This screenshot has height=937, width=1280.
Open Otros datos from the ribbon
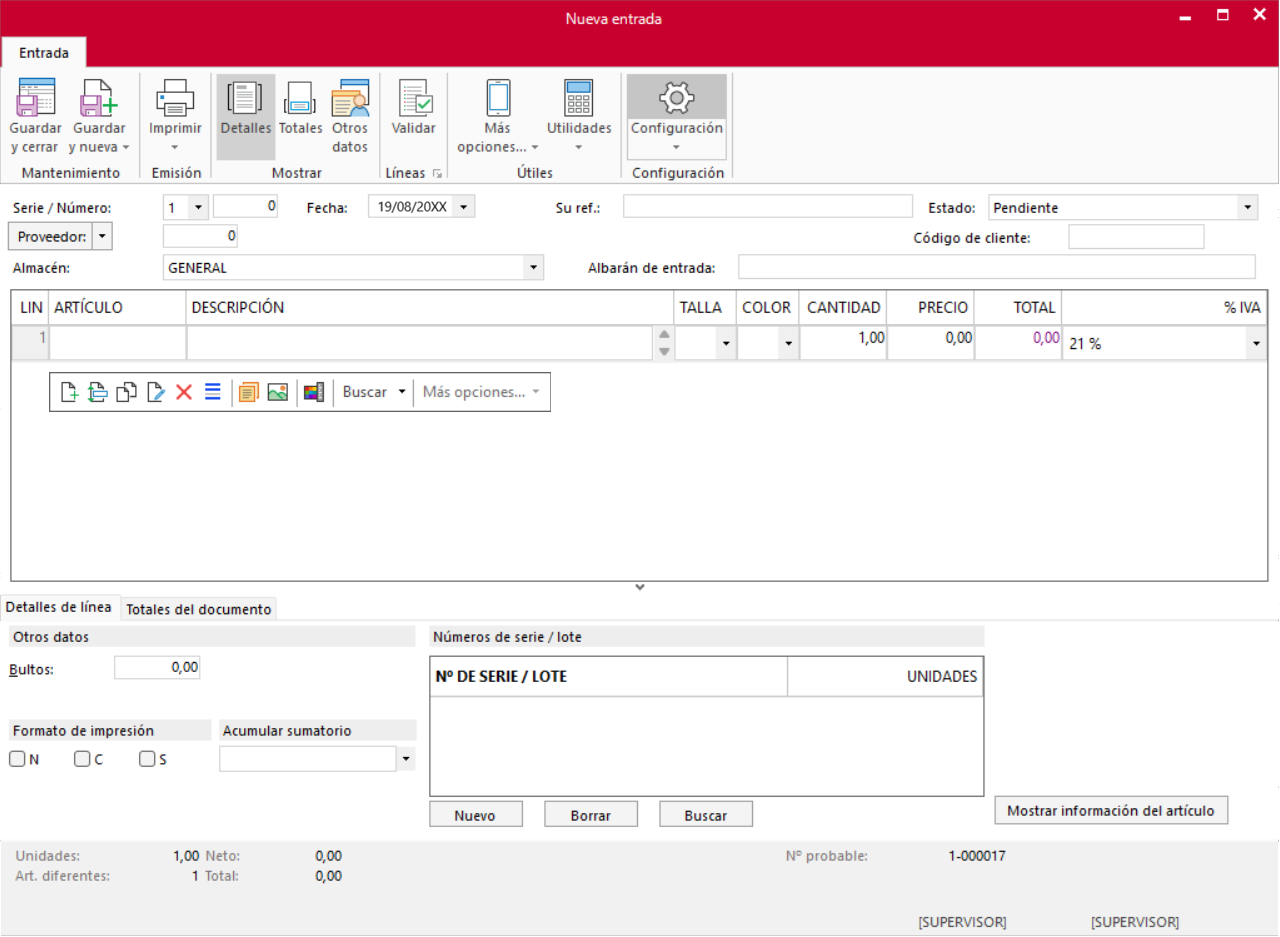coord(350,117)
